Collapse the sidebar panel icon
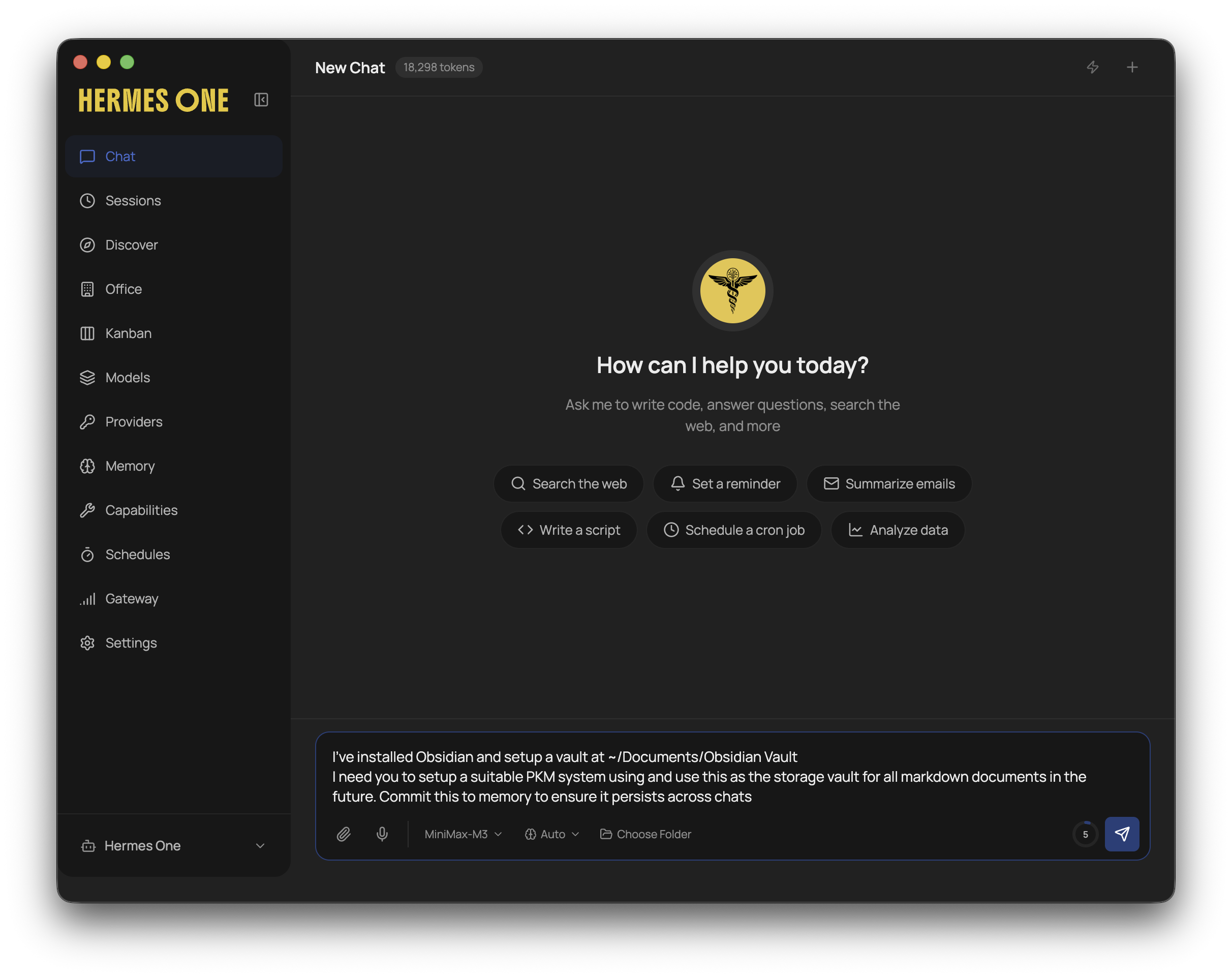The width and height of the screenshot is (1232, 978). point(261,100)
